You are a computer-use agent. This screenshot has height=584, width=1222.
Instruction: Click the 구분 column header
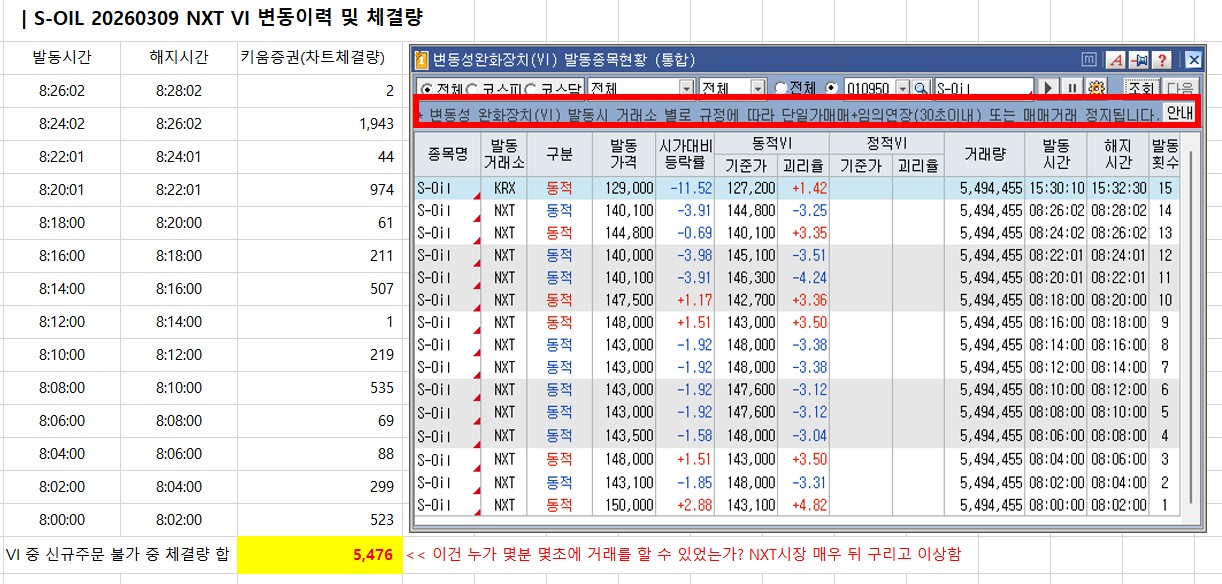[x=559, y=153]
